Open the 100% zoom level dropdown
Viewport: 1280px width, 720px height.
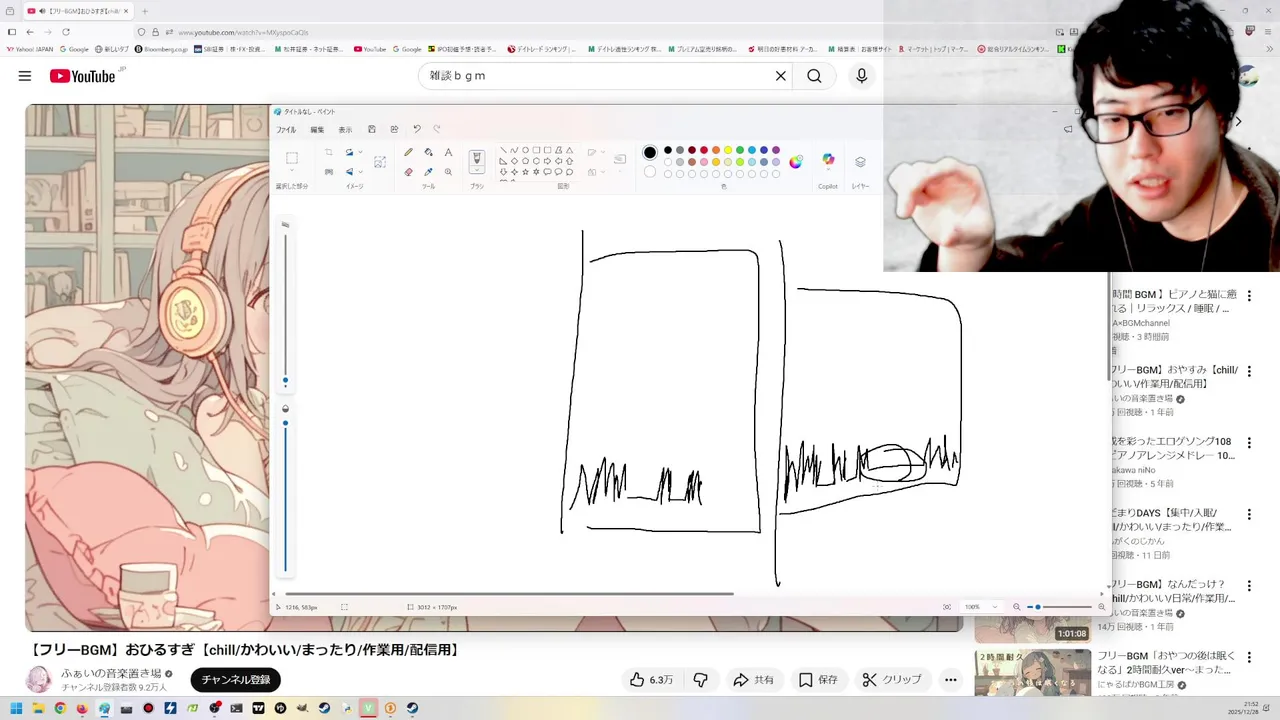[x=994, y=607]
